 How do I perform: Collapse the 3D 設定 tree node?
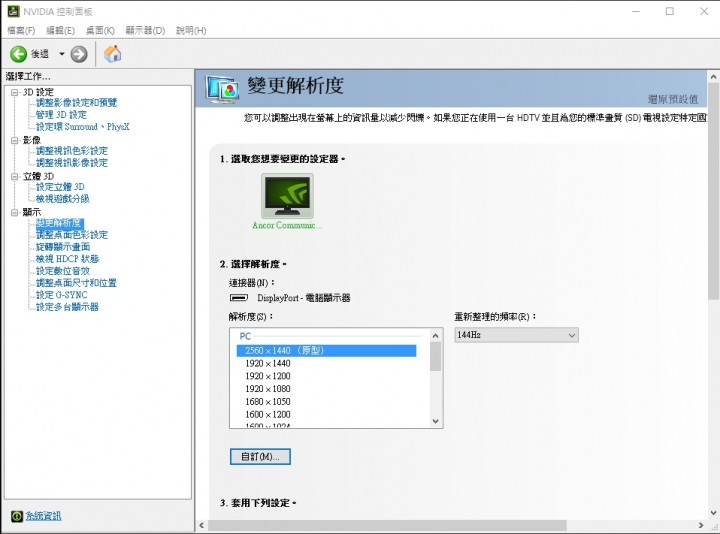click(15, 92)
